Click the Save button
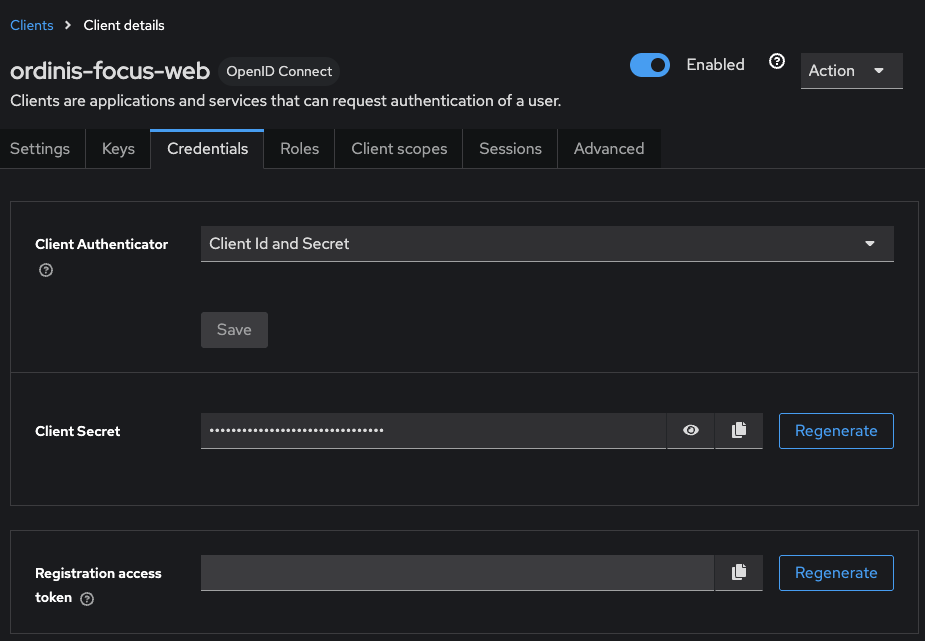The width and height of the screenshot is (925, 641). 234,330
